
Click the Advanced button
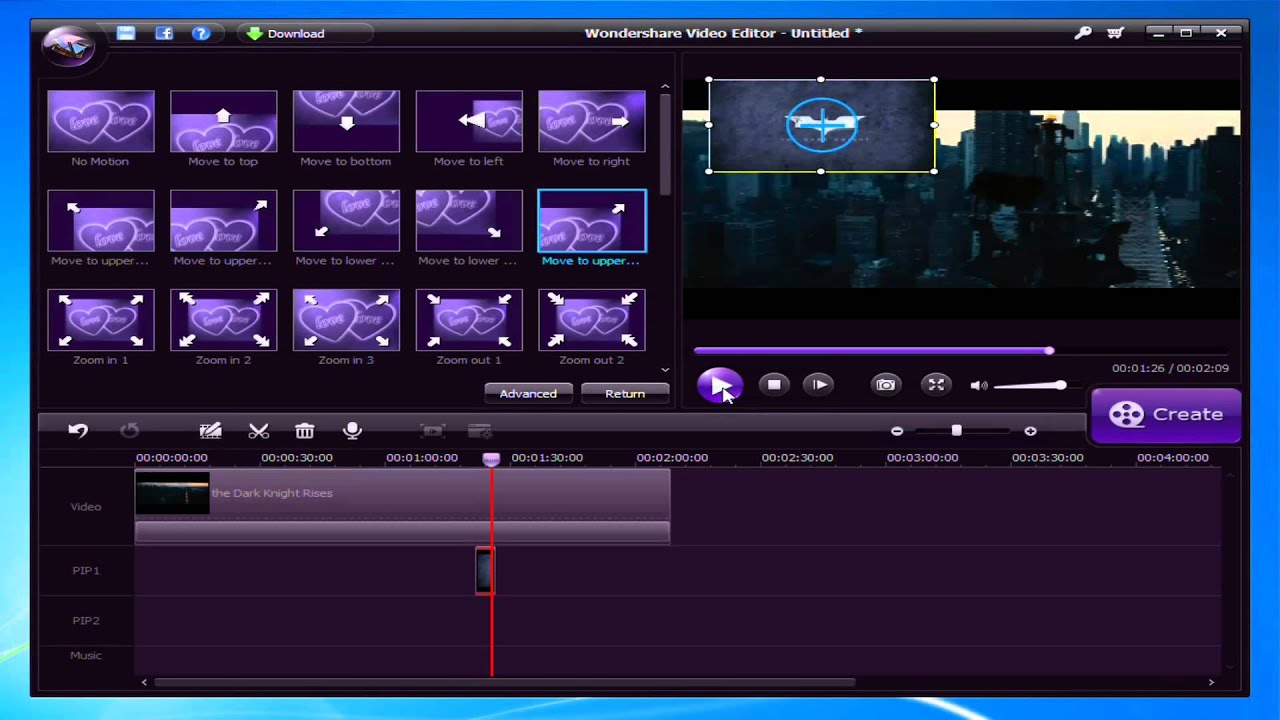pyautogui.click(x=528, y=393)
